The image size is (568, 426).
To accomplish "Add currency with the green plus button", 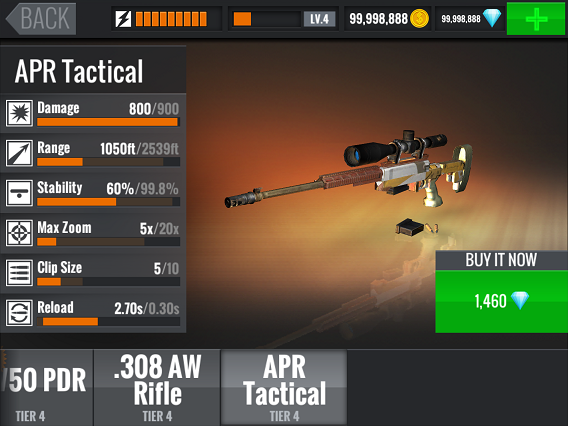I will [x=536, y=18].
